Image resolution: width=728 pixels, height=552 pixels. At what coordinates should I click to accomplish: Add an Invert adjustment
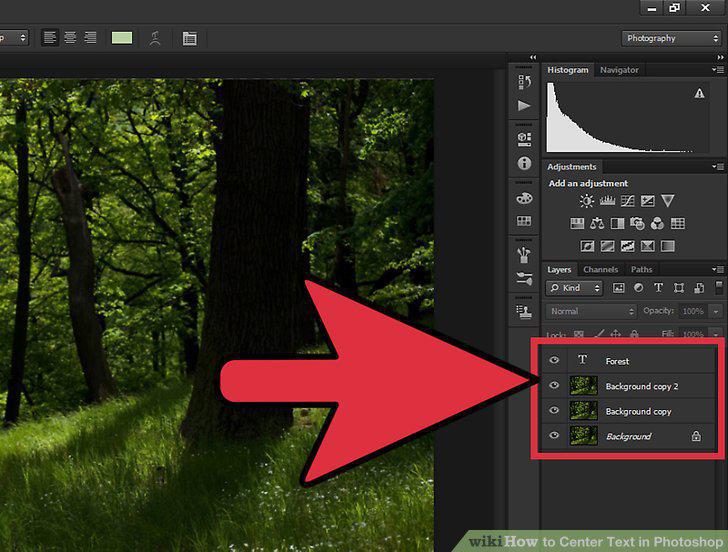coord(587,246)
